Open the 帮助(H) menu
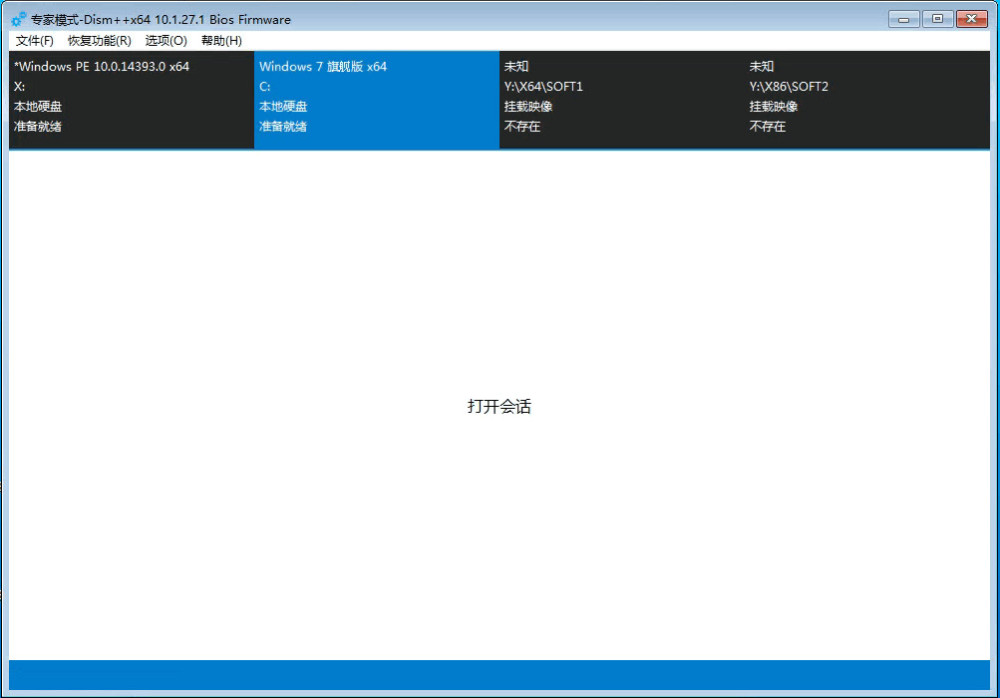 point(221,41)
